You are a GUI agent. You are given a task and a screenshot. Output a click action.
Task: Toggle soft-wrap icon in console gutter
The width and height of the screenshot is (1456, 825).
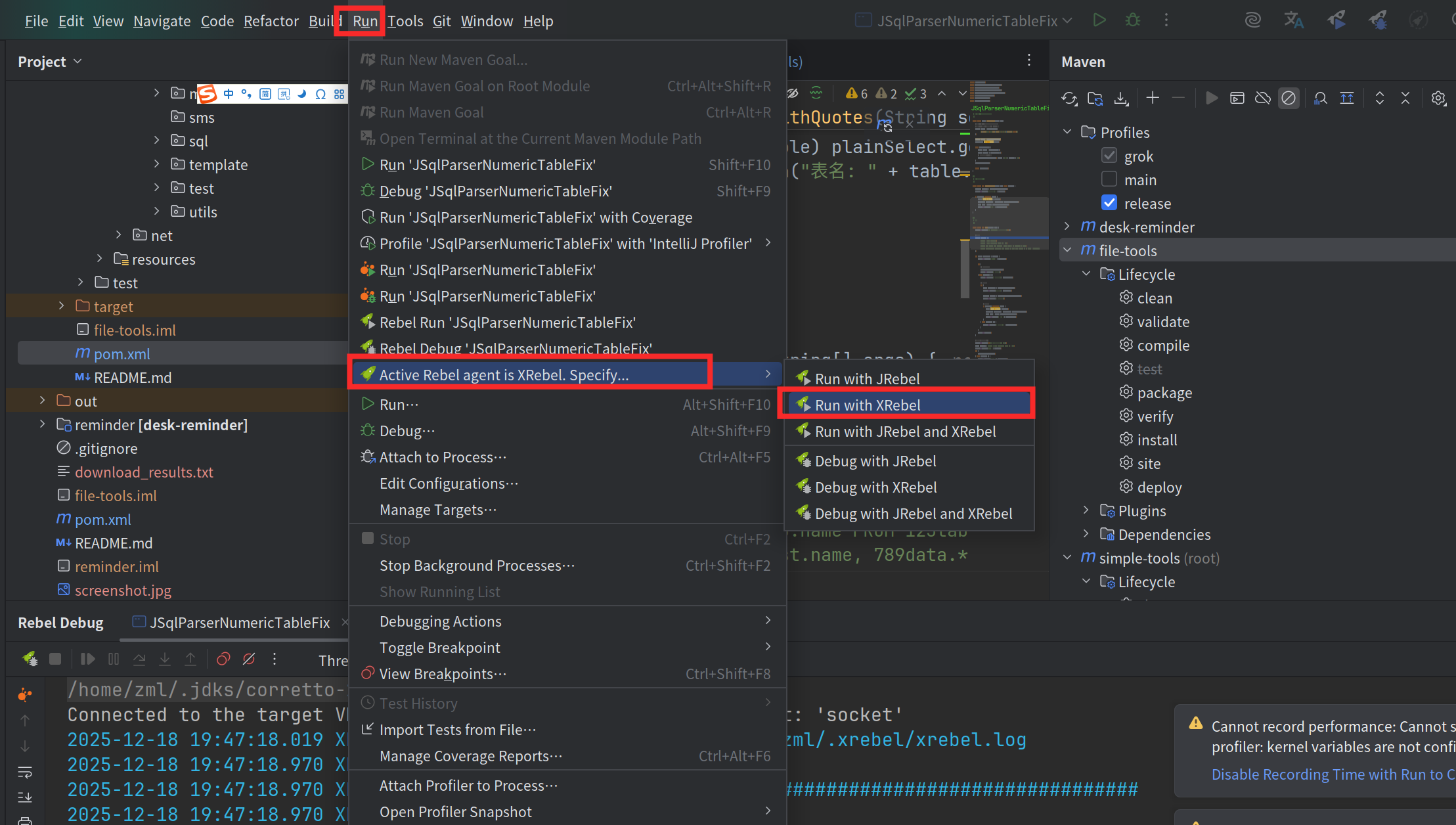[25, 772]
